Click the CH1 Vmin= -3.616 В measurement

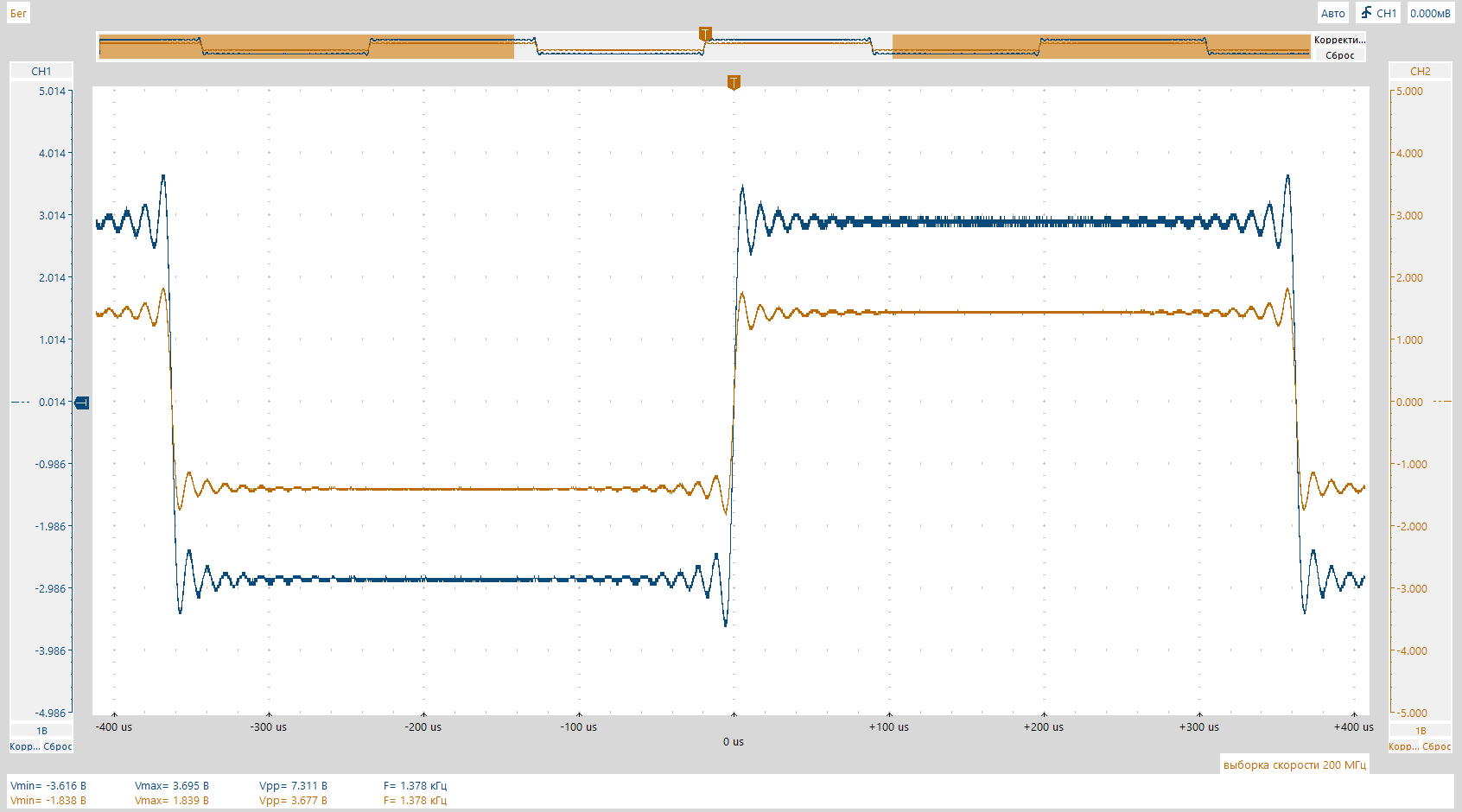pos(48,785)
